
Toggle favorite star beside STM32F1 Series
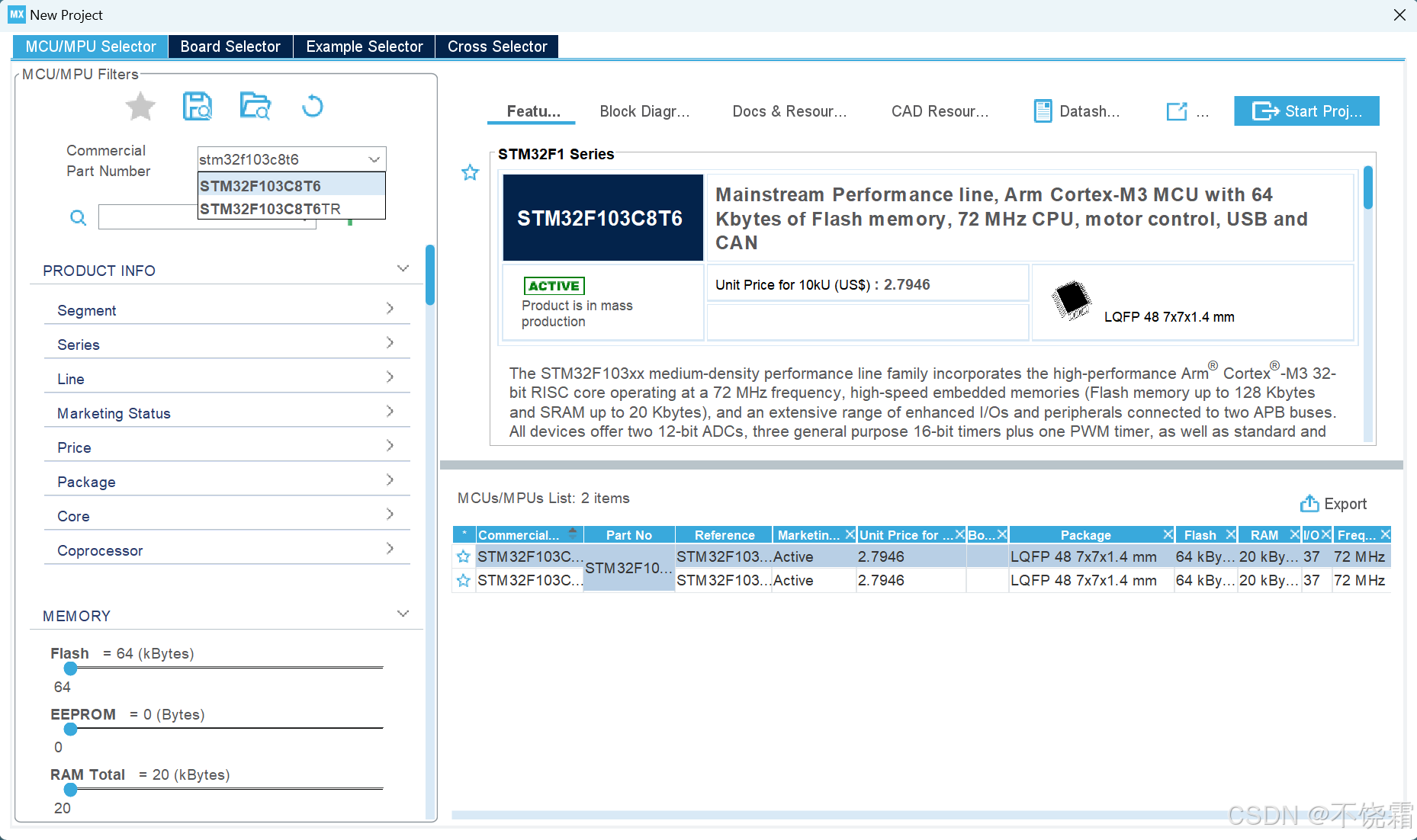point(470,173)
